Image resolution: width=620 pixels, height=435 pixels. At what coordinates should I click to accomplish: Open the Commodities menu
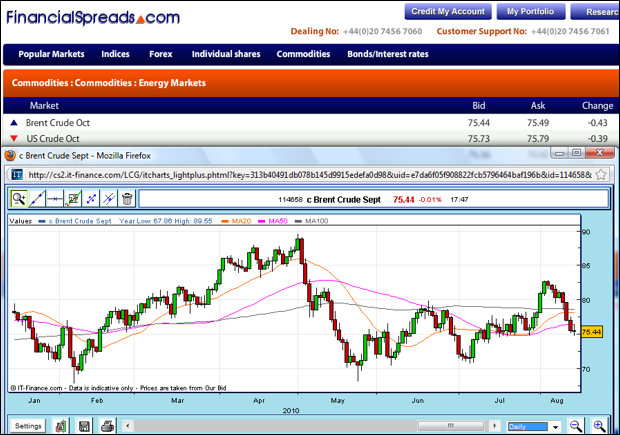(x=303, y=54)
